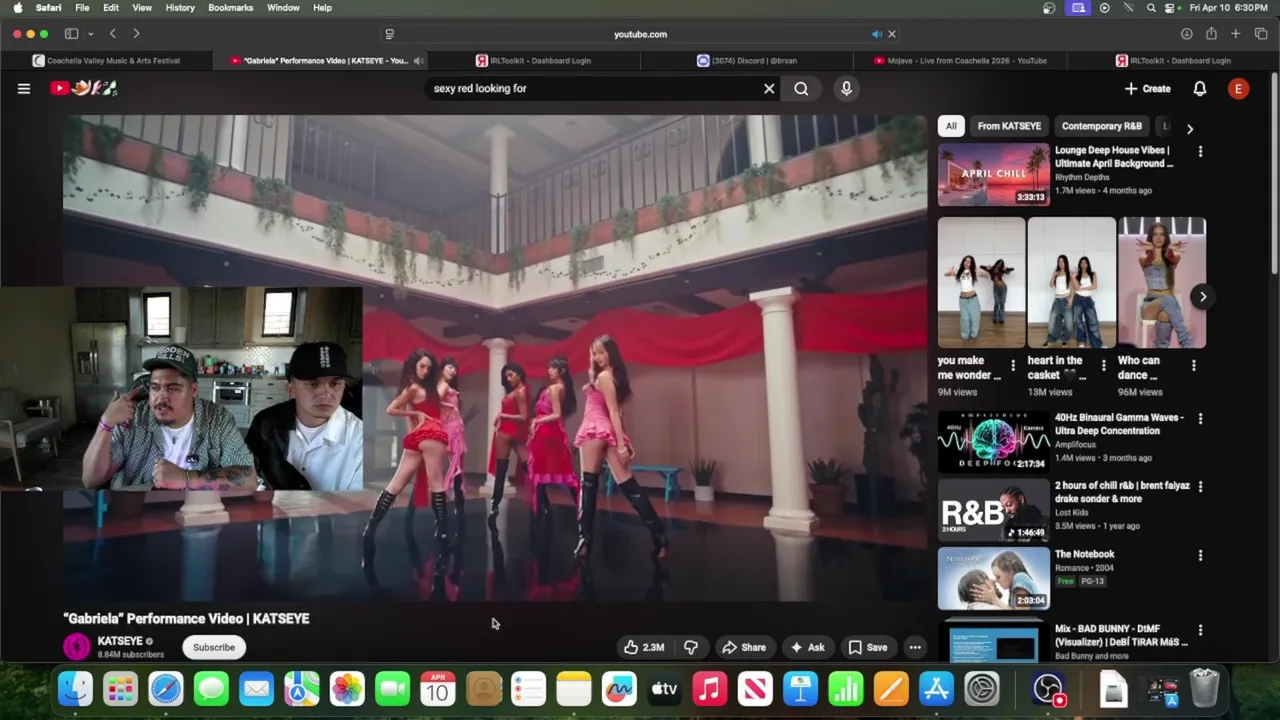This screenshot has width=1280, height=720.
Task: Go back in Safari history
Action: (x=113, y=34)
